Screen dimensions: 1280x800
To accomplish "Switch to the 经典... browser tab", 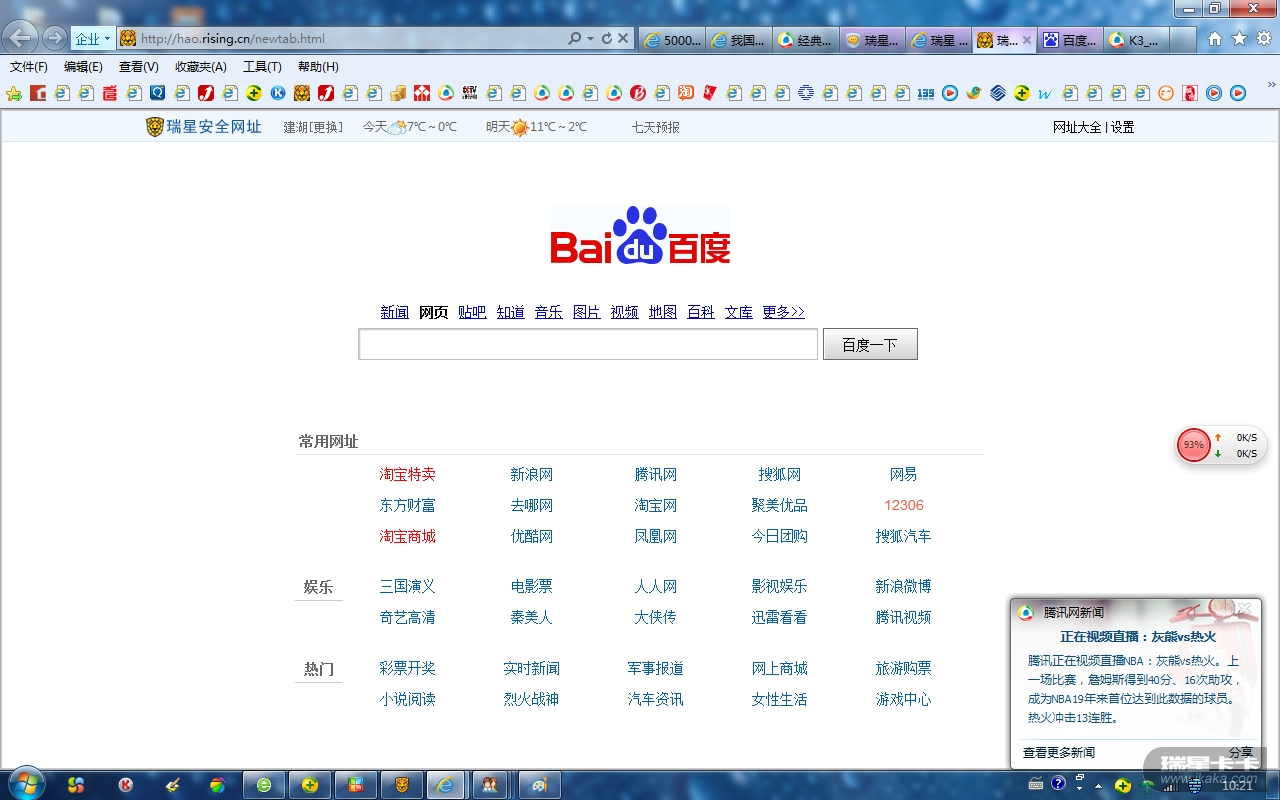I will click(804, 40).
